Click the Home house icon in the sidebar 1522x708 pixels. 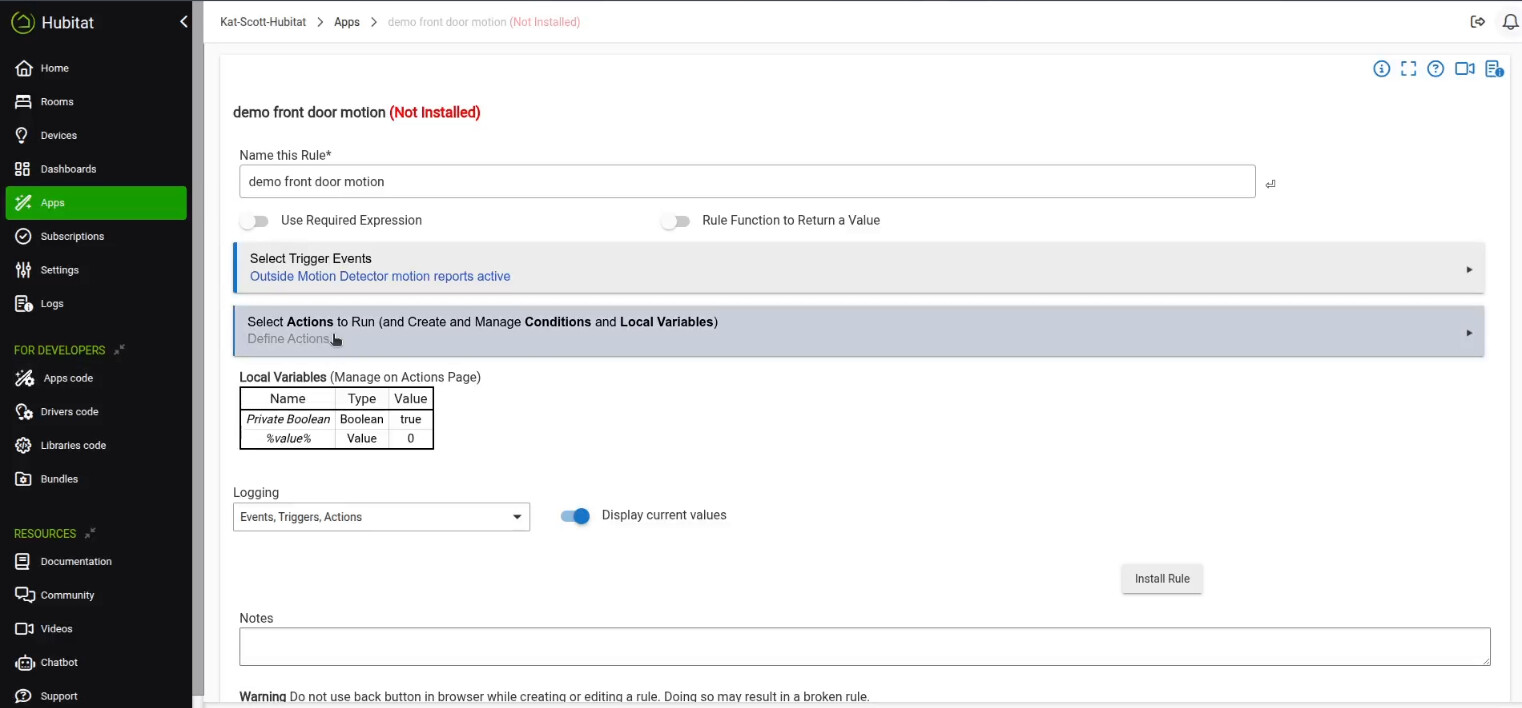tap(23, 68)
